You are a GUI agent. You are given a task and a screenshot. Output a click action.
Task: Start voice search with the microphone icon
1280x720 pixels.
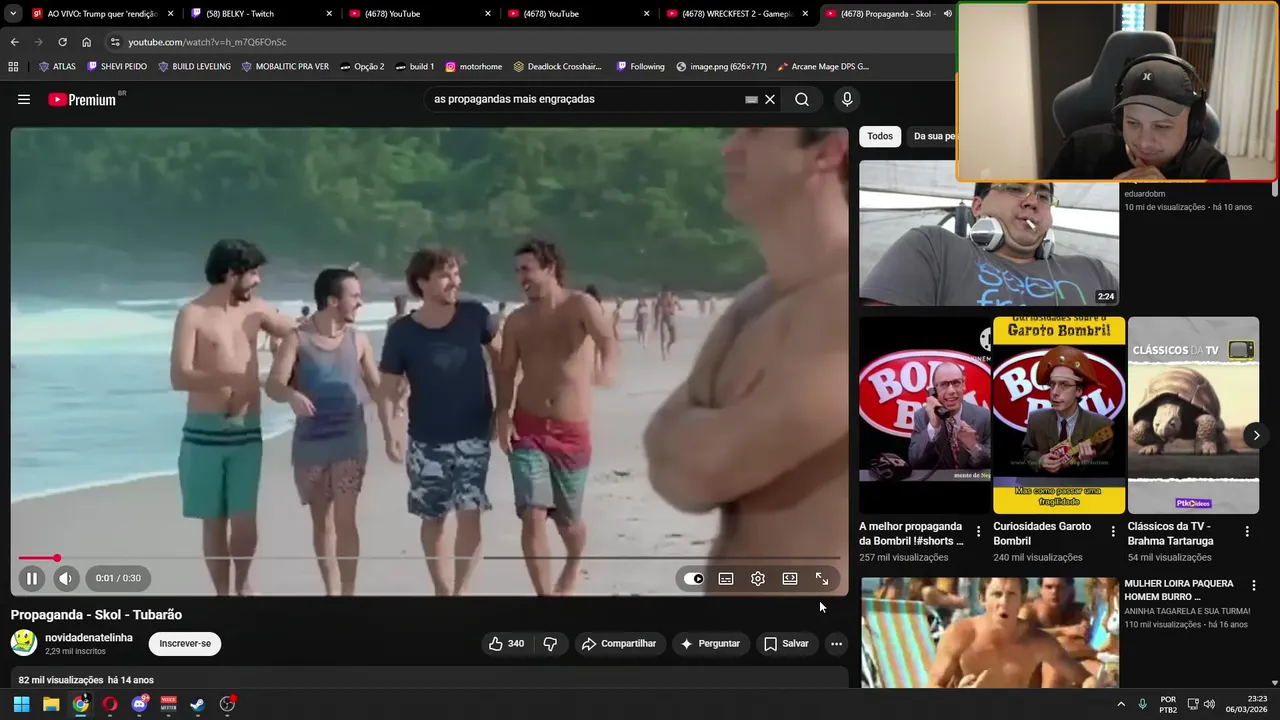click(x=847, y=99)
